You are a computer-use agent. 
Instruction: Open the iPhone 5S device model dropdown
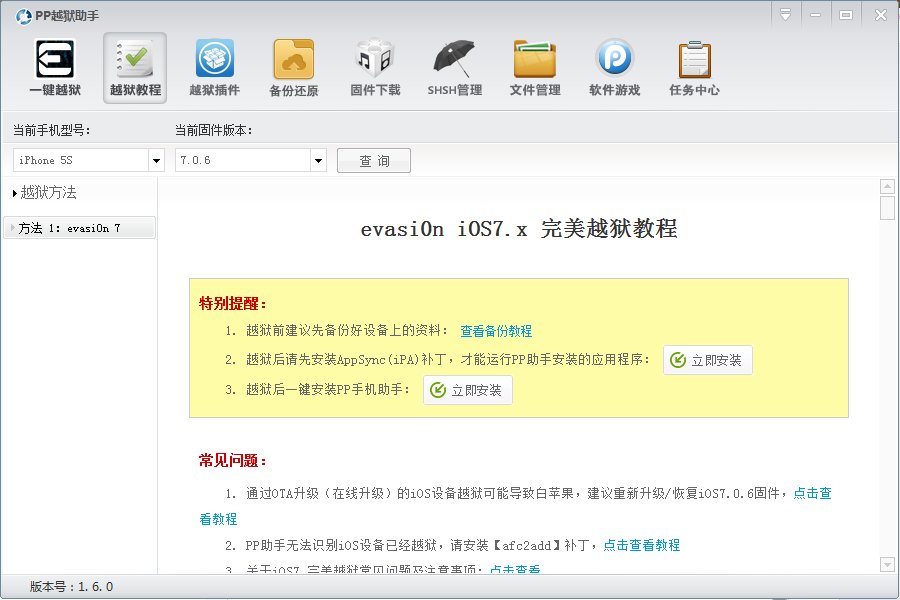pyautogui.click(x=156, y=160)
